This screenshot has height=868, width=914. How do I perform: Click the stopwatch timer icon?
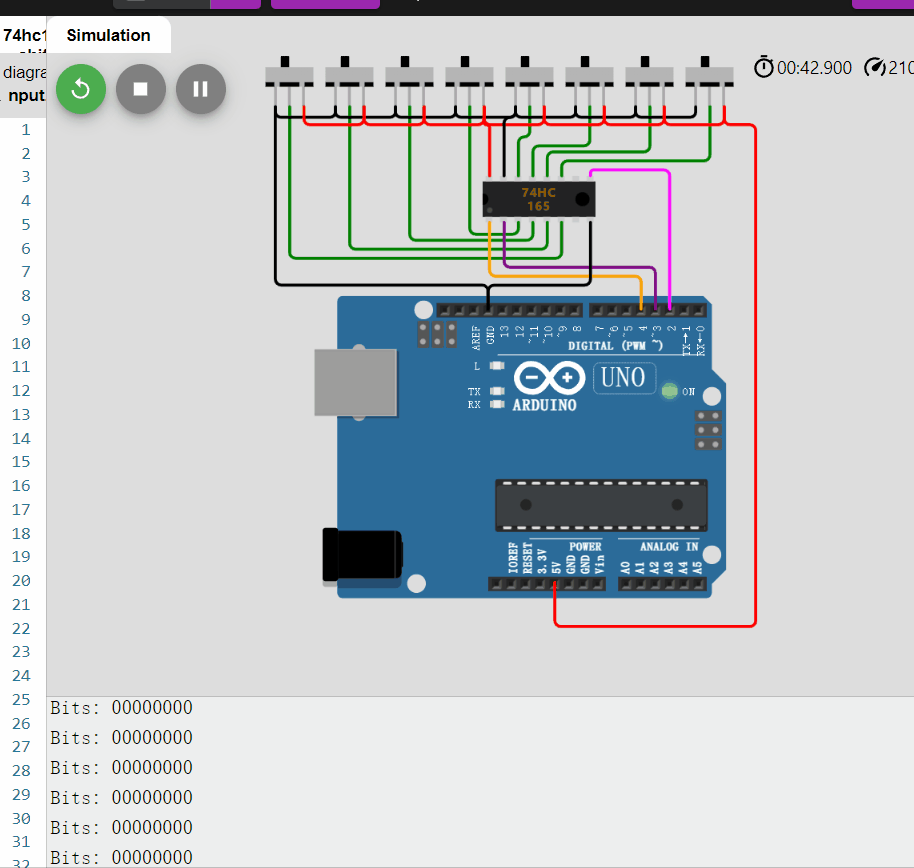[763, 68]
